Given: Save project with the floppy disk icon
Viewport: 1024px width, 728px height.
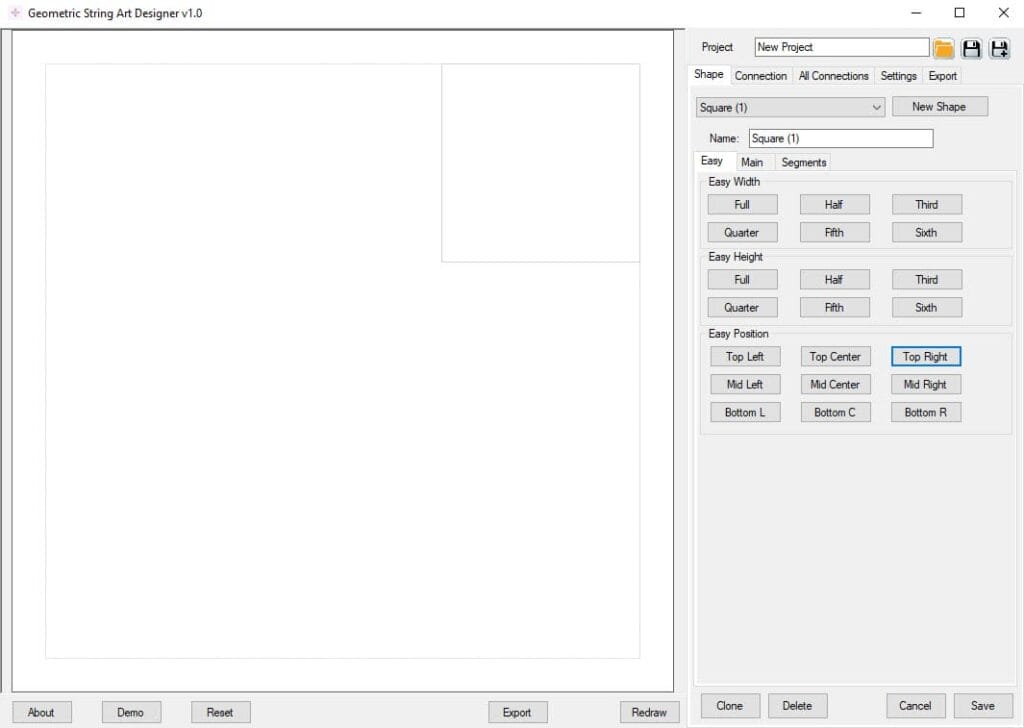Looking at the screenshot, I should tap(971, 48).
